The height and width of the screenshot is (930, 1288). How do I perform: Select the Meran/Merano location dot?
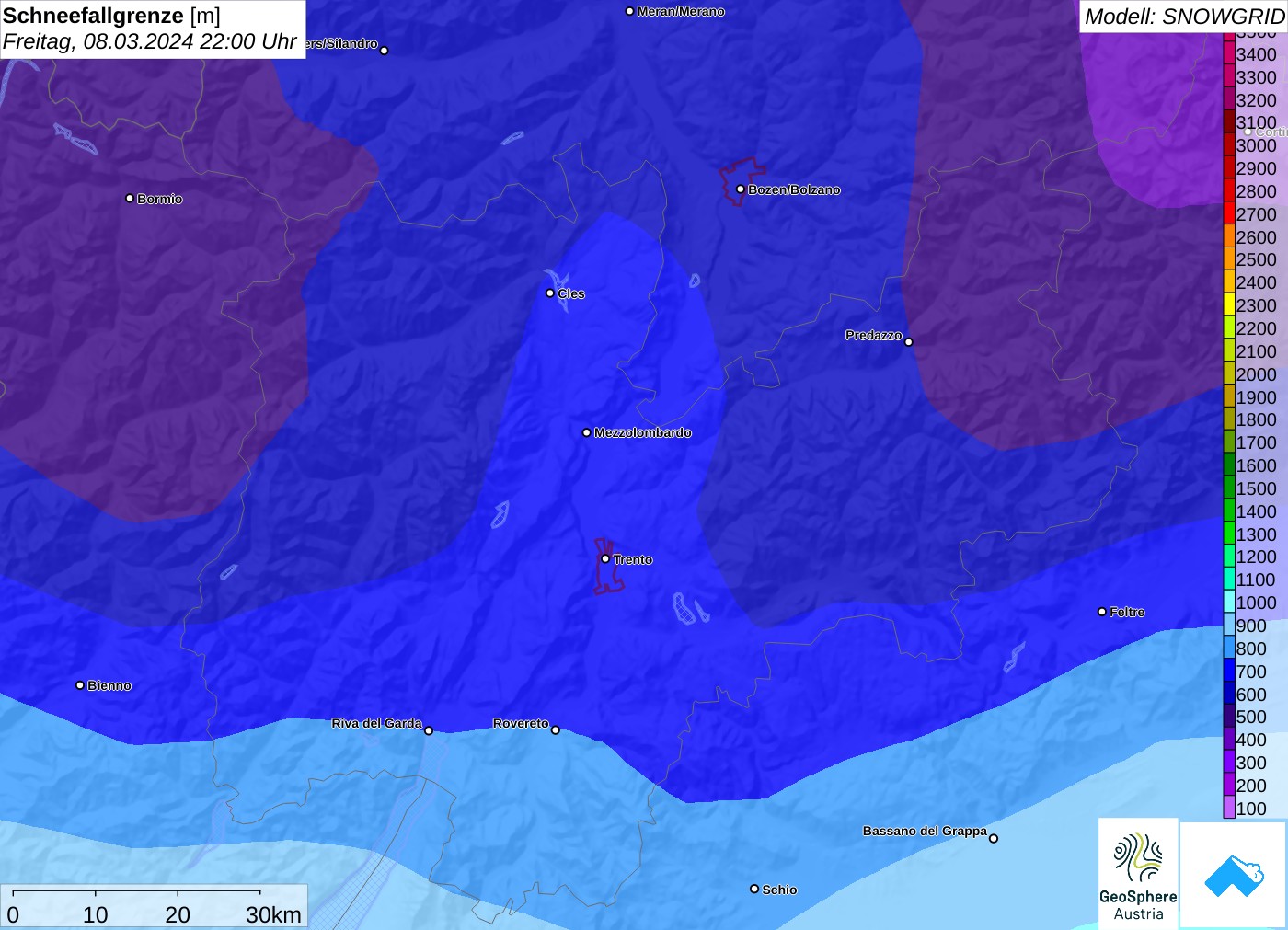pos(629,11)
